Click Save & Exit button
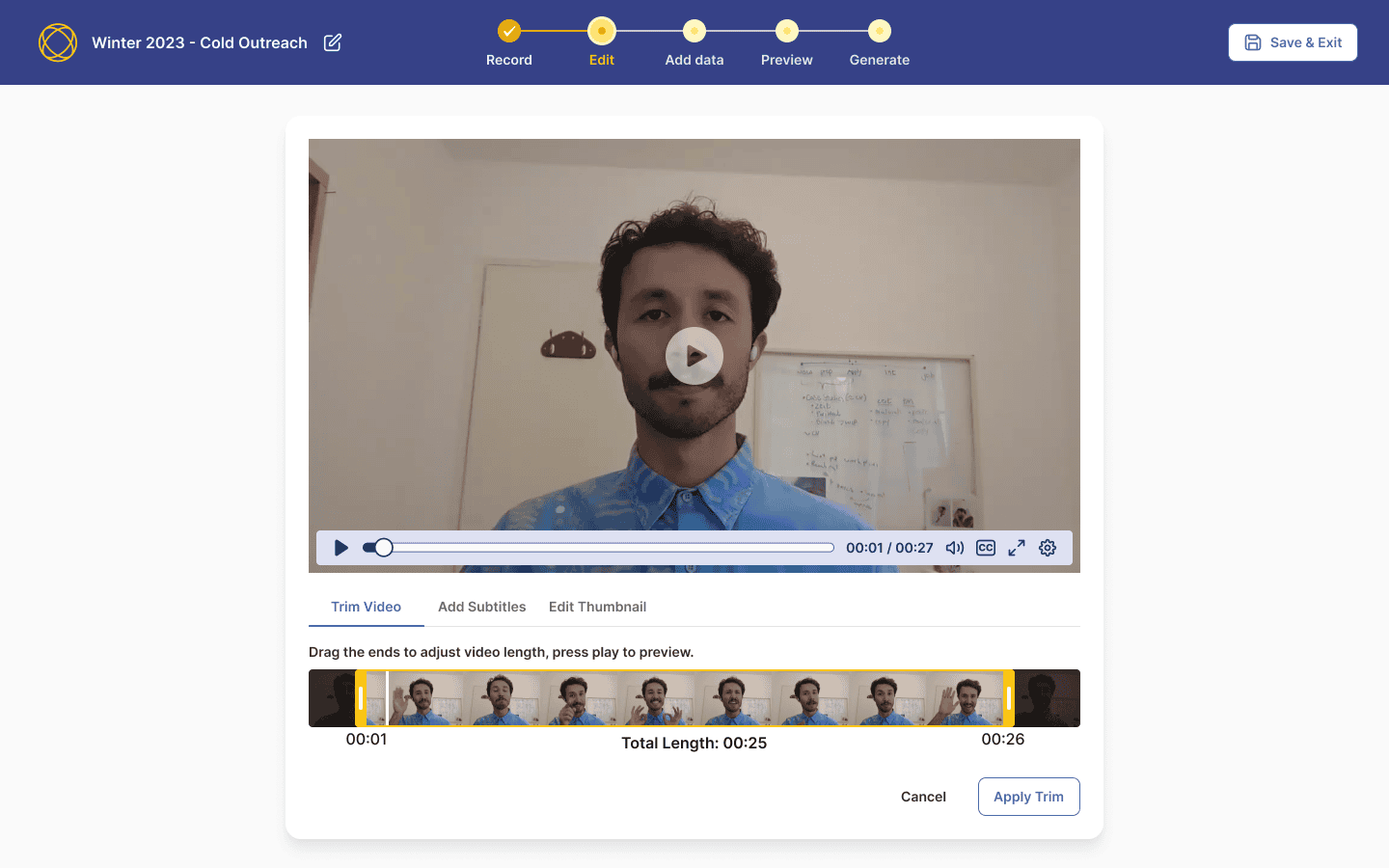 point(1293,42)
